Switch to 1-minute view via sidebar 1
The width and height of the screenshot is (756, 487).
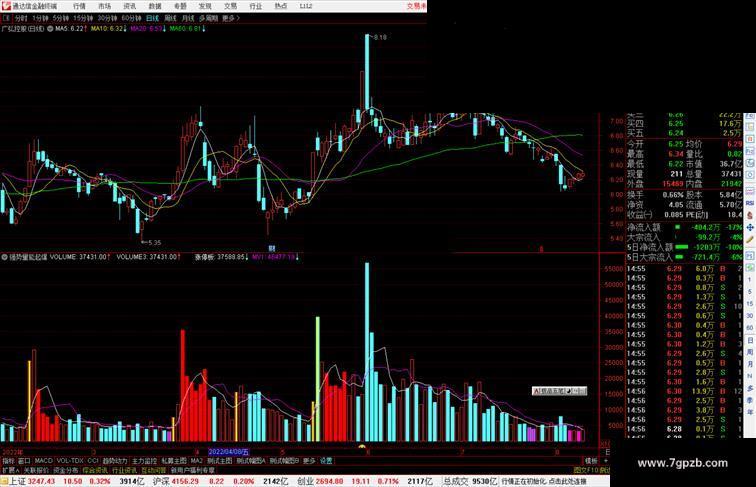click(x=750, y=279)
